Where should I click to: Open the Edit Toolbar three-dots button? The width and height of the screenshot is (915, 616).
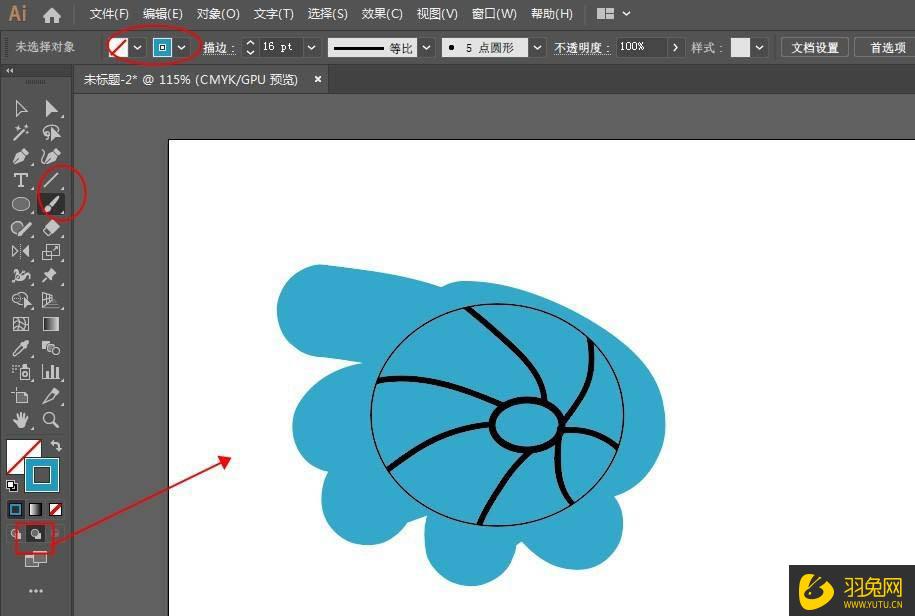36,591
